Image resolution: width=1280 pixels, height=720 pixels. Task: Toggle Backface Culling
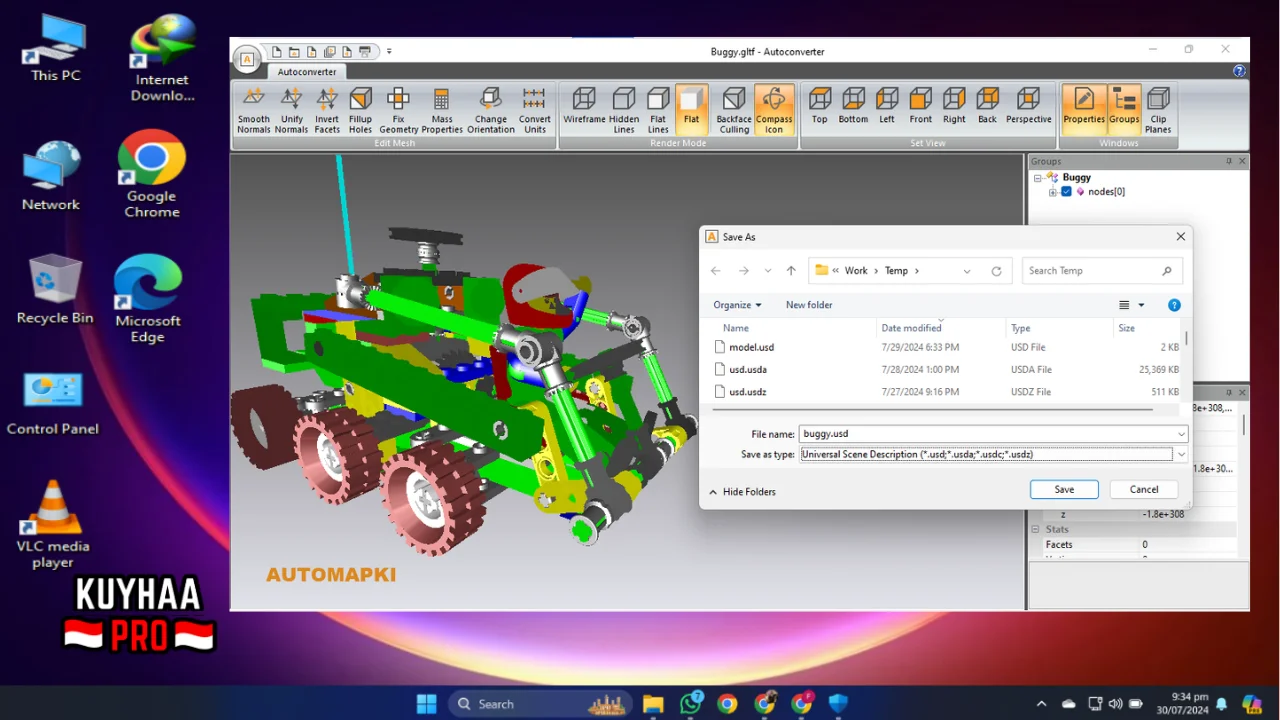coord(734,110)
